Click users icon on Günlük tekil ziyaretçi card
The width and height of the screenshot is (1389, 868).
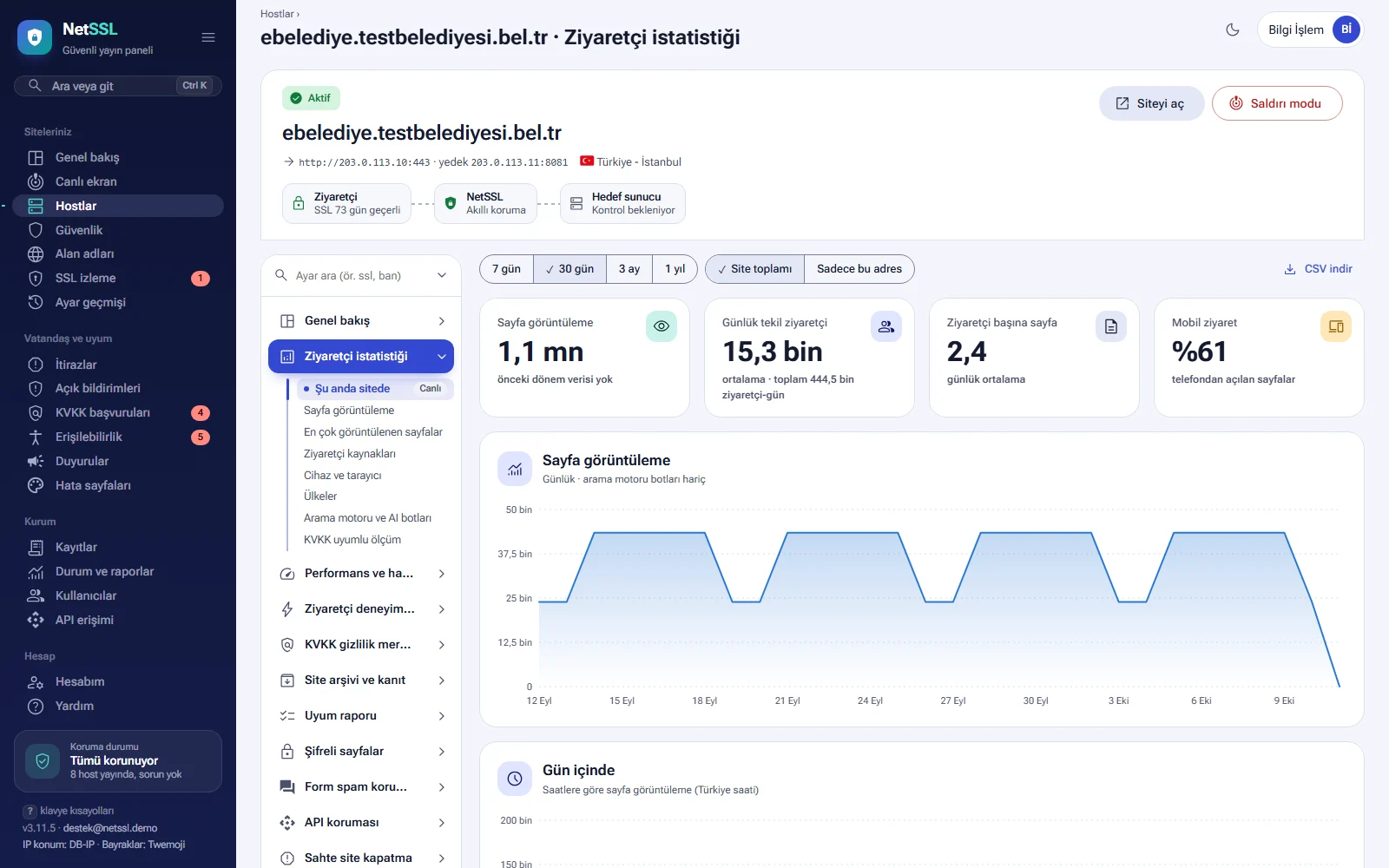[x=886, y=326]
